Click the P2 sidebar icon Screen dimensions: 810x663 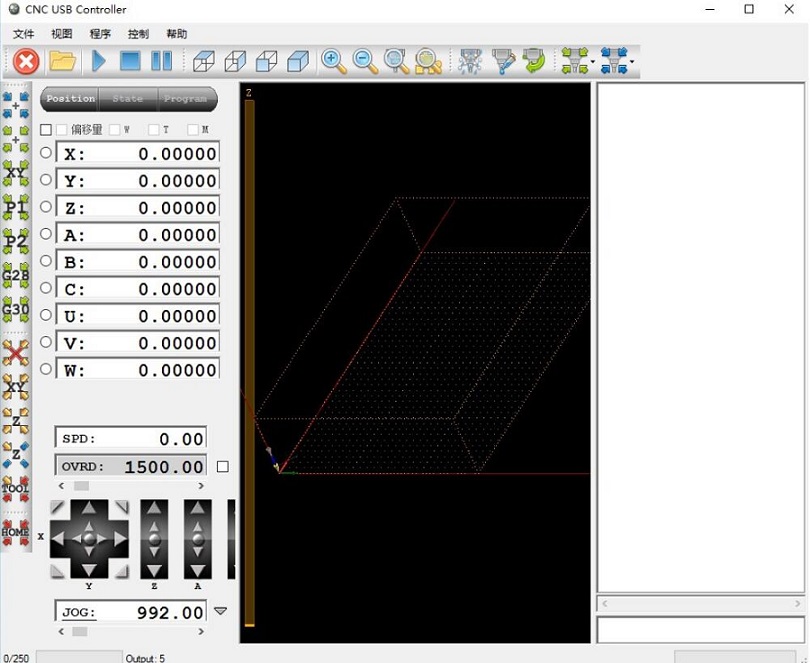[x=16, y=242]
